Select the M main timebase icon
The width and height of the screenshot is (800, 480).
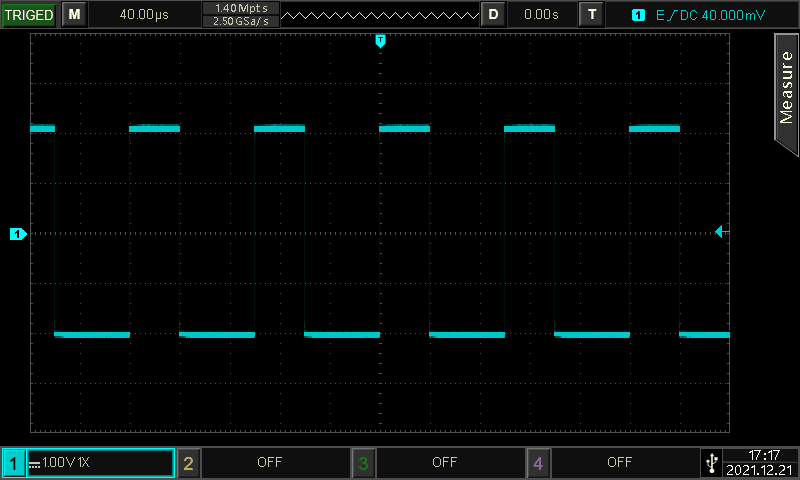click(74, 14)
